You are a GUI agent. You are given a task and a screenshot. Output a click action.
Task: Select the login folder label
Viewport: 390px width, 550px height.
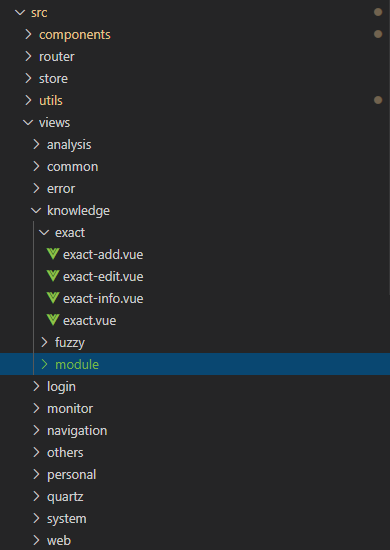tap(61, 387)
